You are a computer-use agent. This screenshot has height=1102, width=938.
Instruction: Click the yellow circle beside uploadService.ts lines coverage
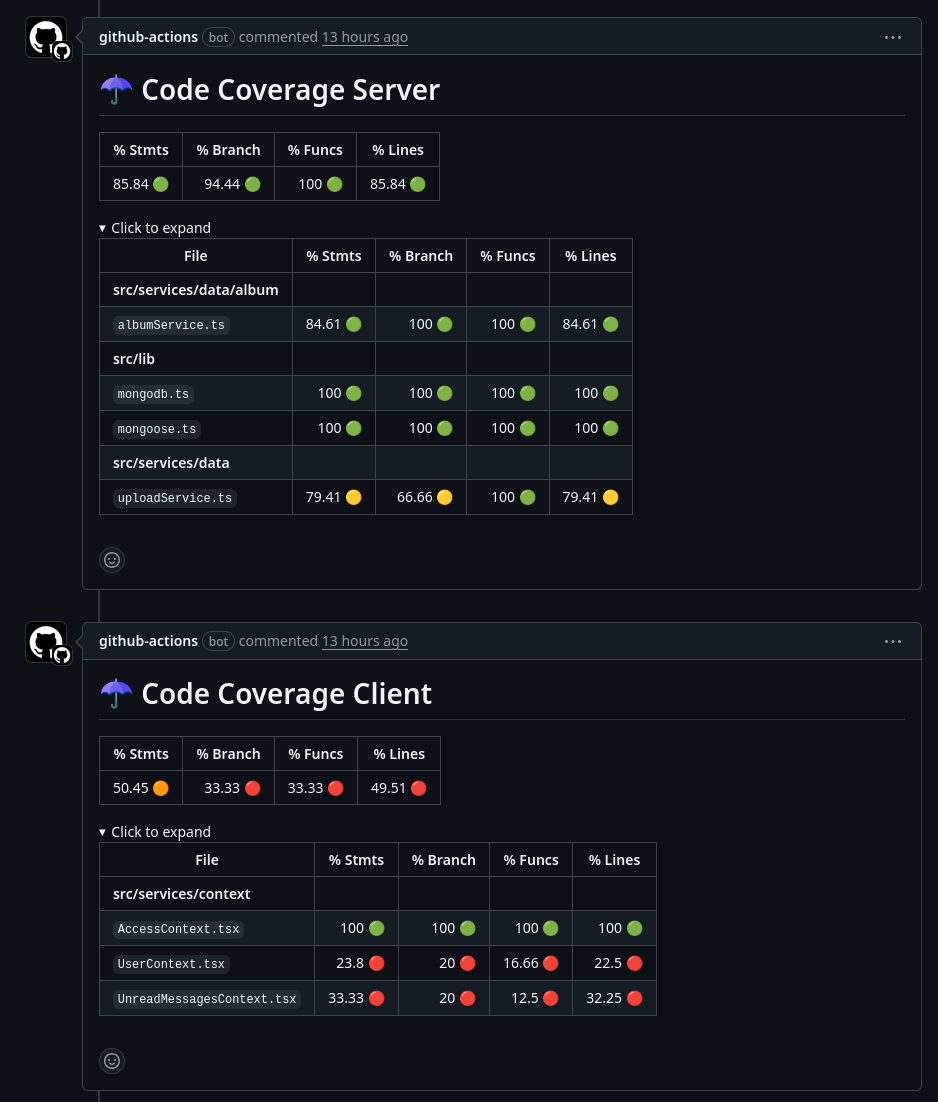click(x=610, y=497)
